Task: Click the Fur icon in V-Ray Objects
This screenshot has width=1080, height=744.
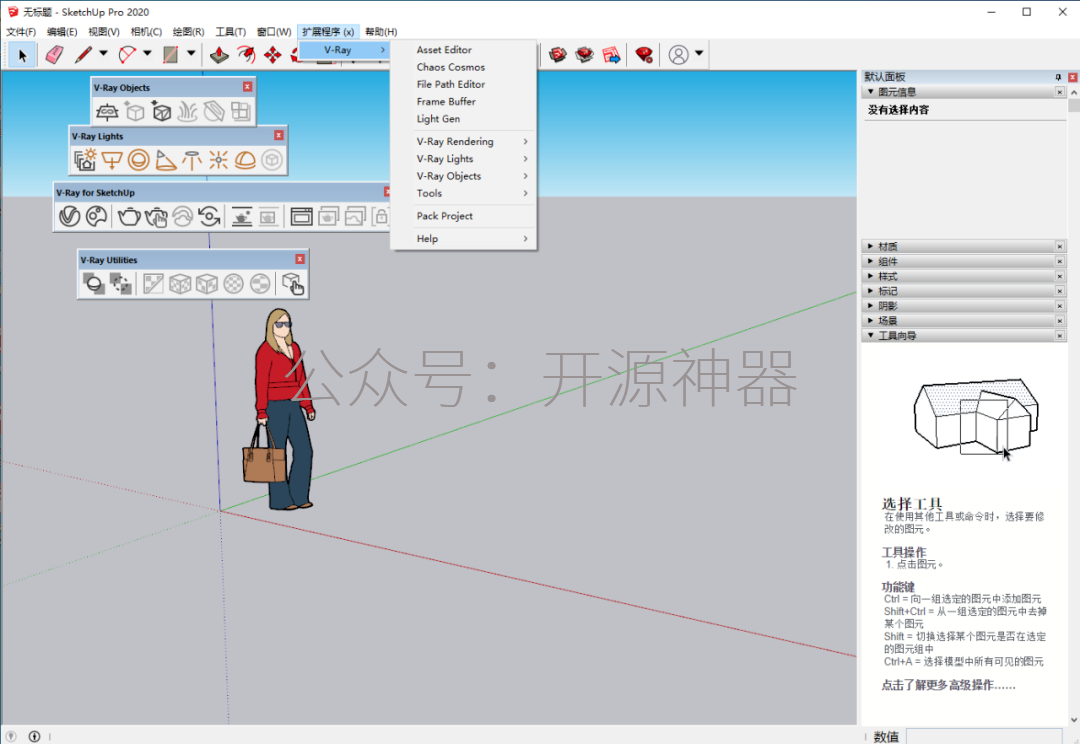Action: (187, 111)
